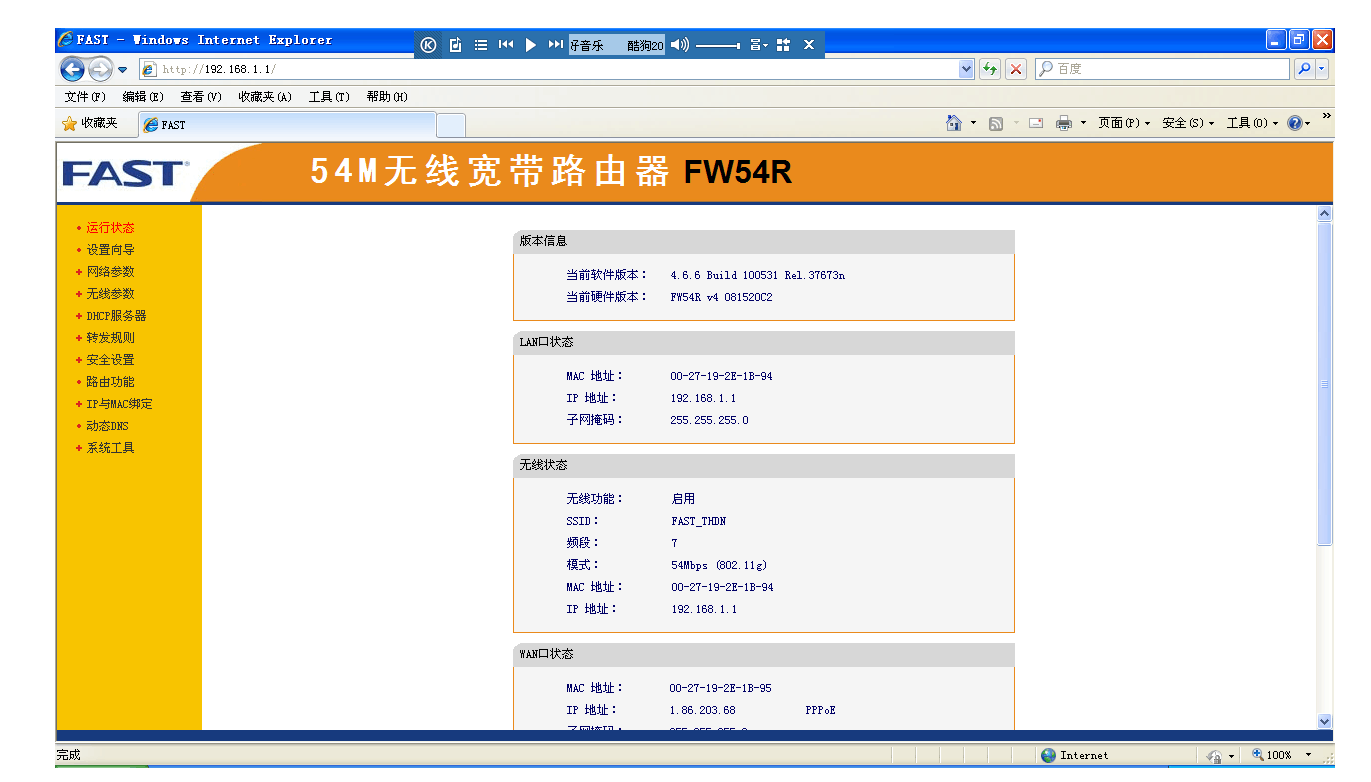Mute audio via the speaker icon
The height and width of the screenshot is (782, 1371).
click(x=680, y=44)
